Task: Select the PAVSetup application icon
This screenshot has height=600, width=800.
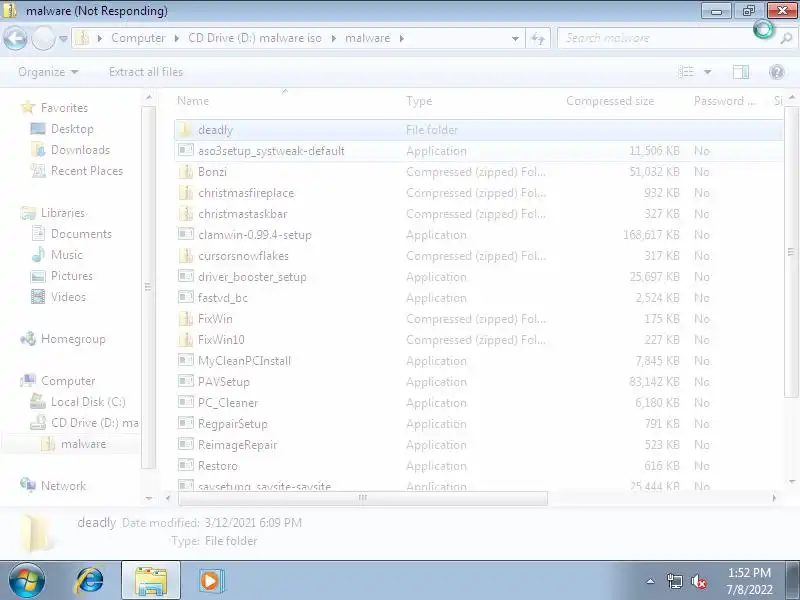Action: [185, 381]
